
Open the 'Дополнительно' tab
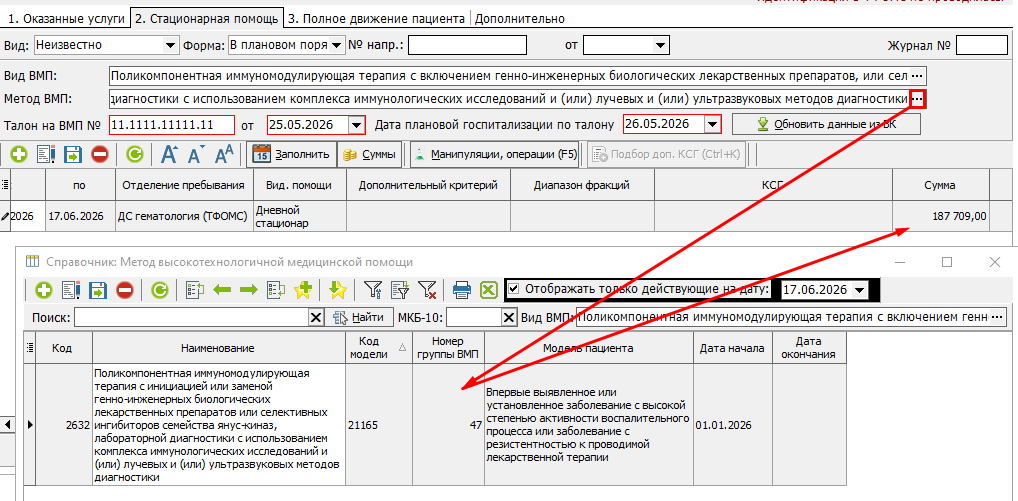coord(519,19)
